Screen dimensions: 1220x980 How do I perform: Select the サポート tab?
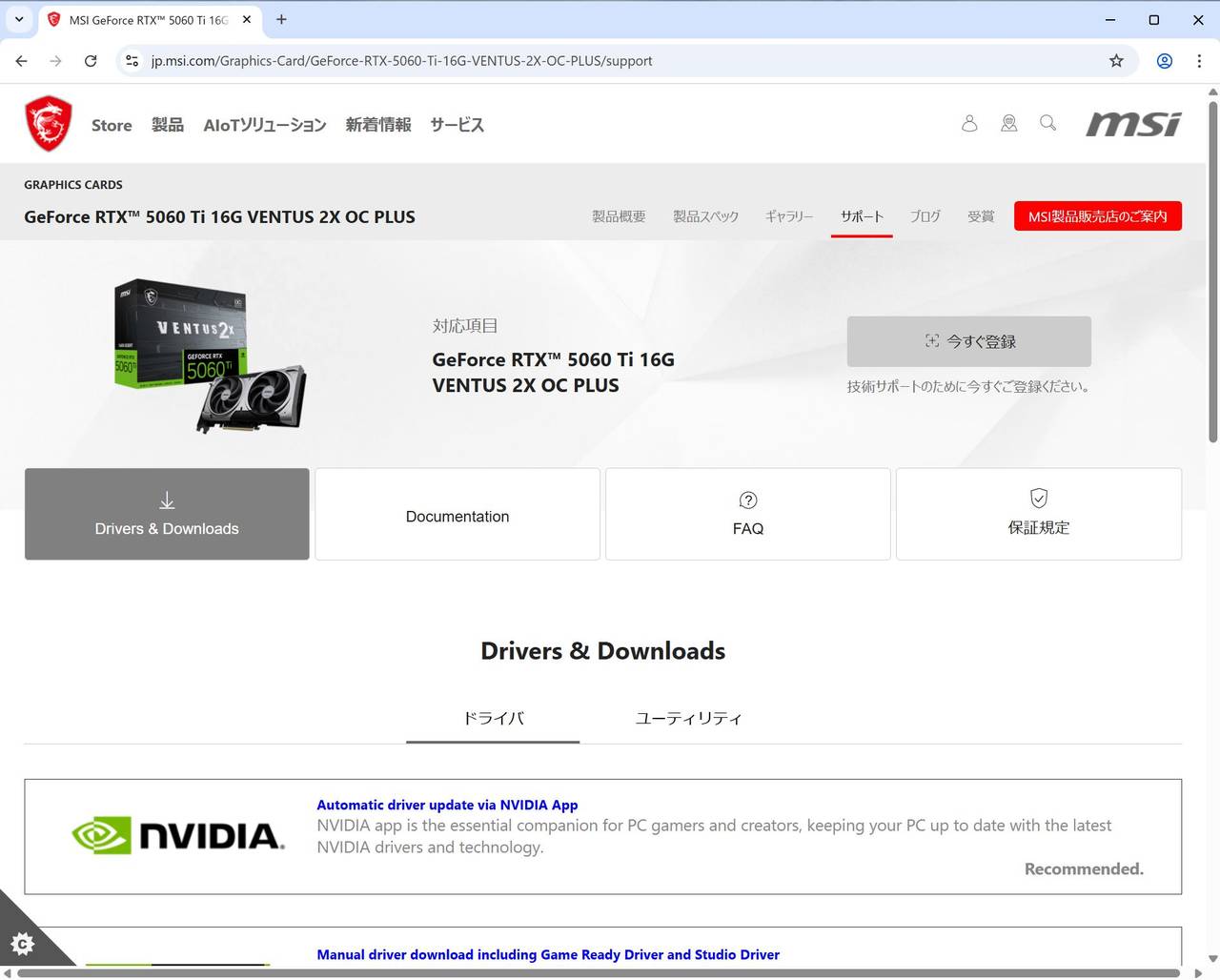pyautogui.click(x=862, y=216)
